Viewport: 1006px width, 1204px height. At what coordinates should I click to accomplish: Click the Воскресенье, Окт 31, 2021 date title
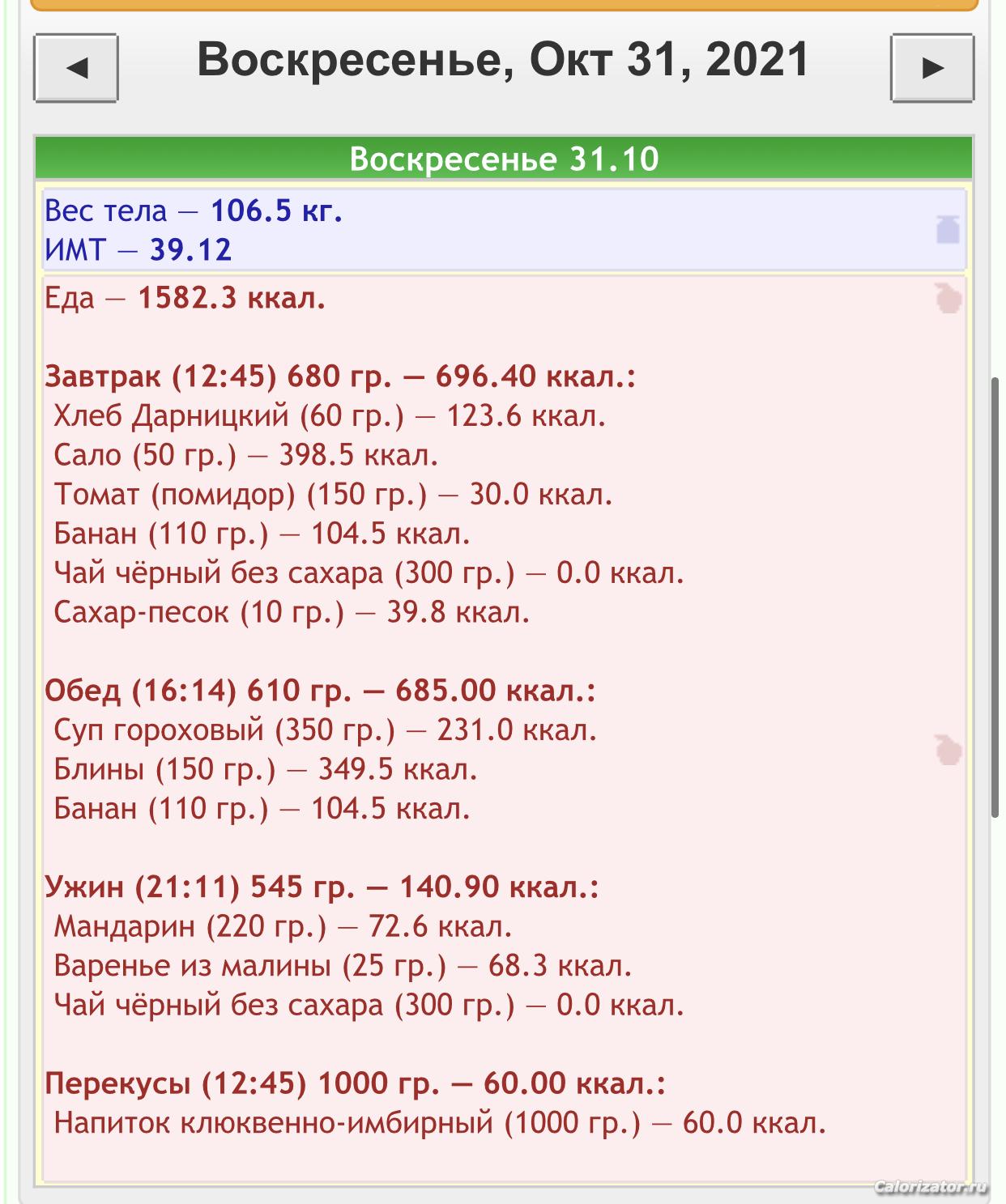pos(503,60)
